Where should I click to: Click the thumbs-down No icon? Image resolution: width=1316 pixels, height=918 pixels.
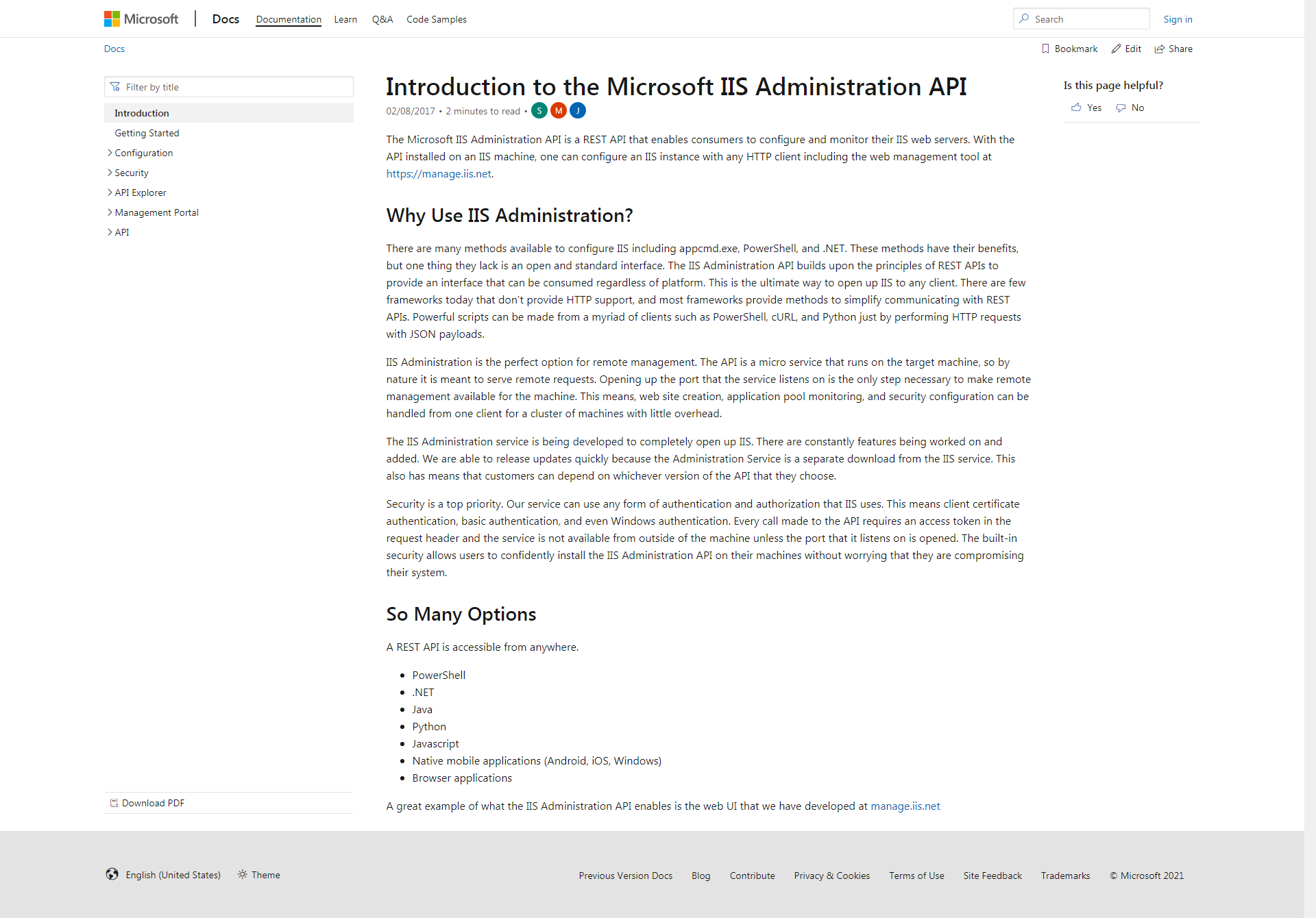[1121, 108]
